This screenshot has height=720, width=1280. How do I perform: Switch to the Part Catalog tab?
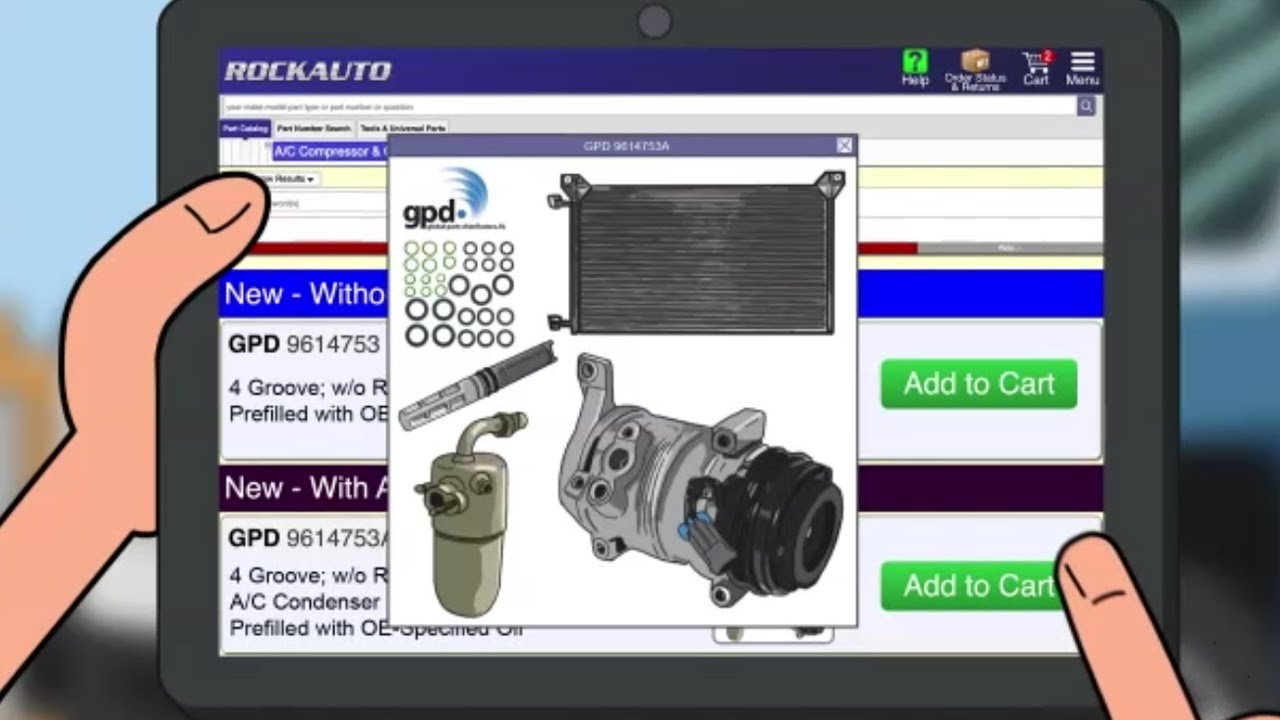(245, 128)
